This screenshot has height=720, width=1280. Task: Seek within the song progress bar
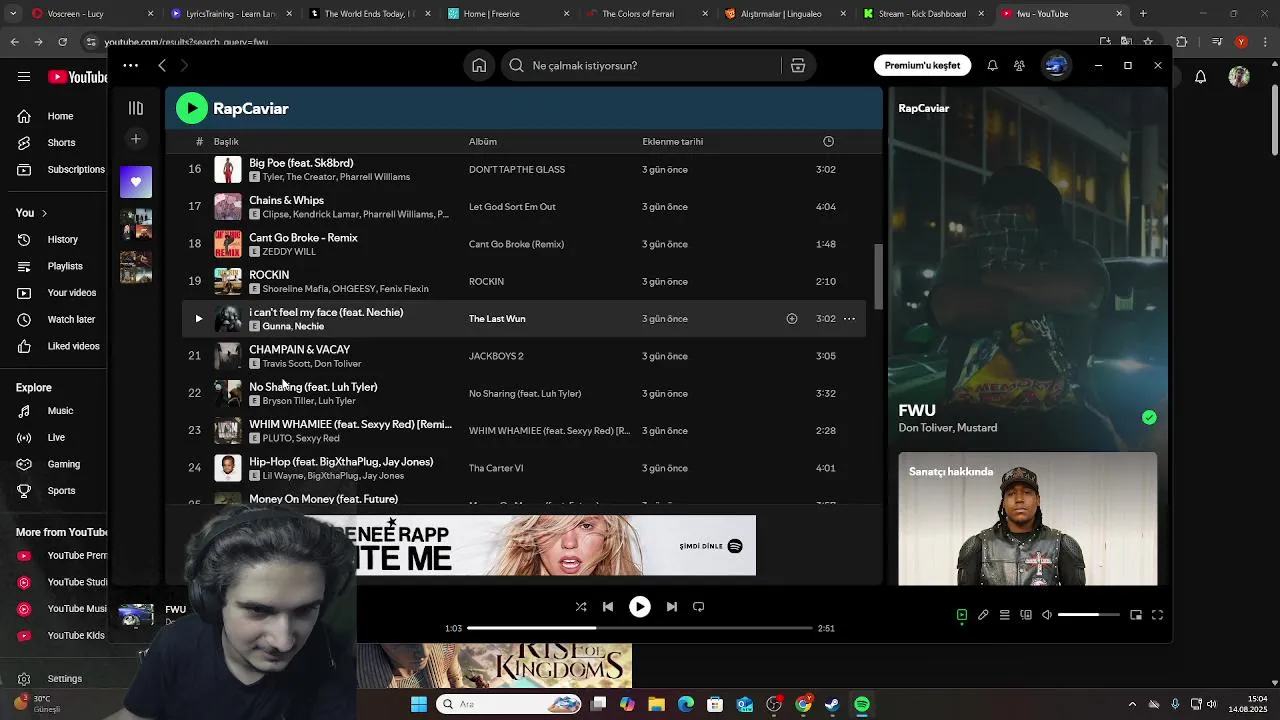pos(640,628)
